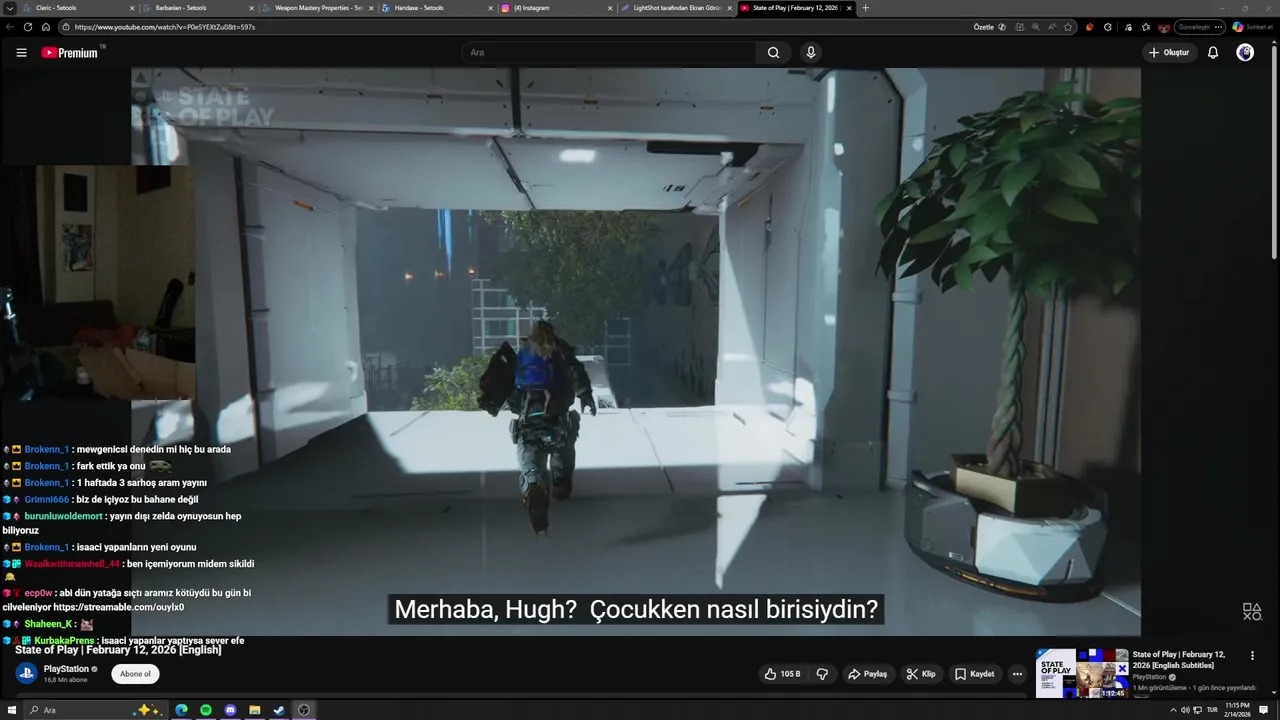Open streamable.com link in chat message
Image resolution: width=1280 pixels, height=720 pixels.
tap(118, 607)
